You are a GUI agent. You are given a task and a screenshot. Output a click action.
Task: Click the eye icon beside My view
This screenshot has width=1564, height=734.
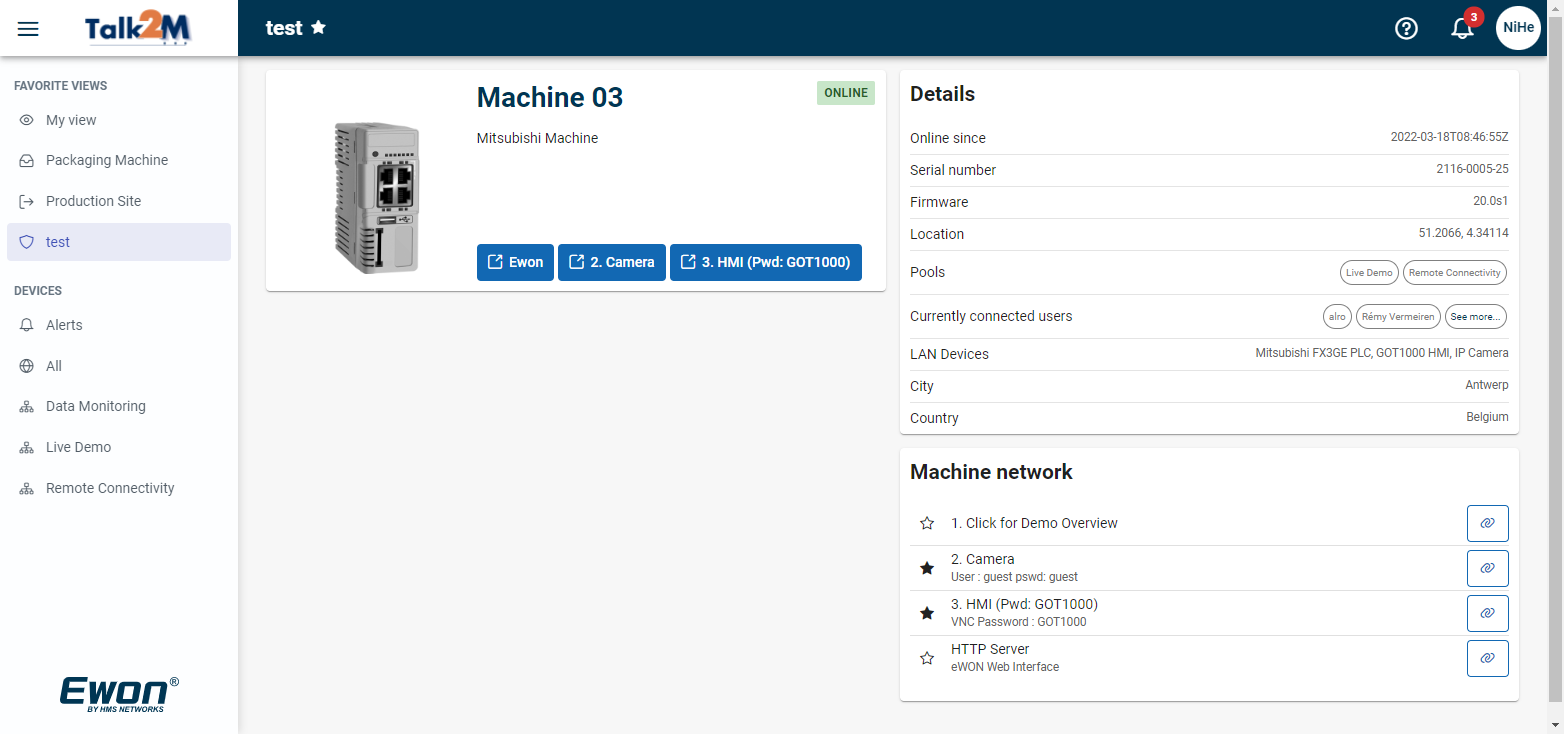point(27,120)
